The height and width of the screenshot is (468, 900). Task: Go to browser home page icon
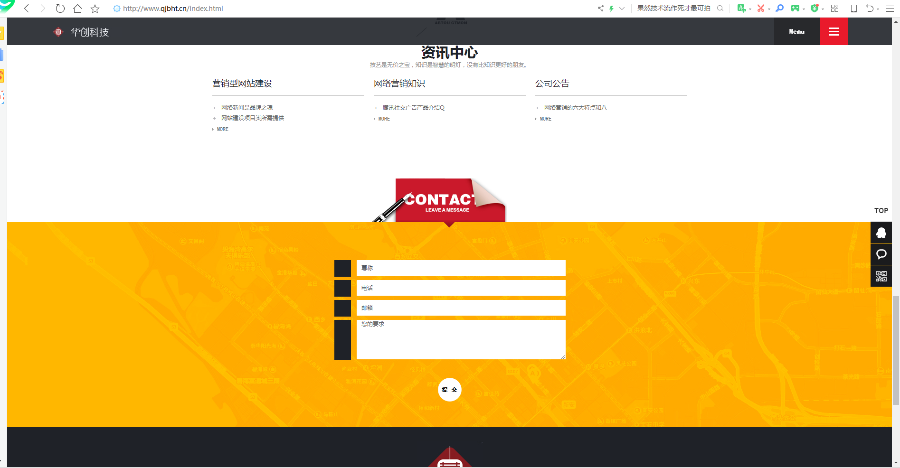pos(77,8)
